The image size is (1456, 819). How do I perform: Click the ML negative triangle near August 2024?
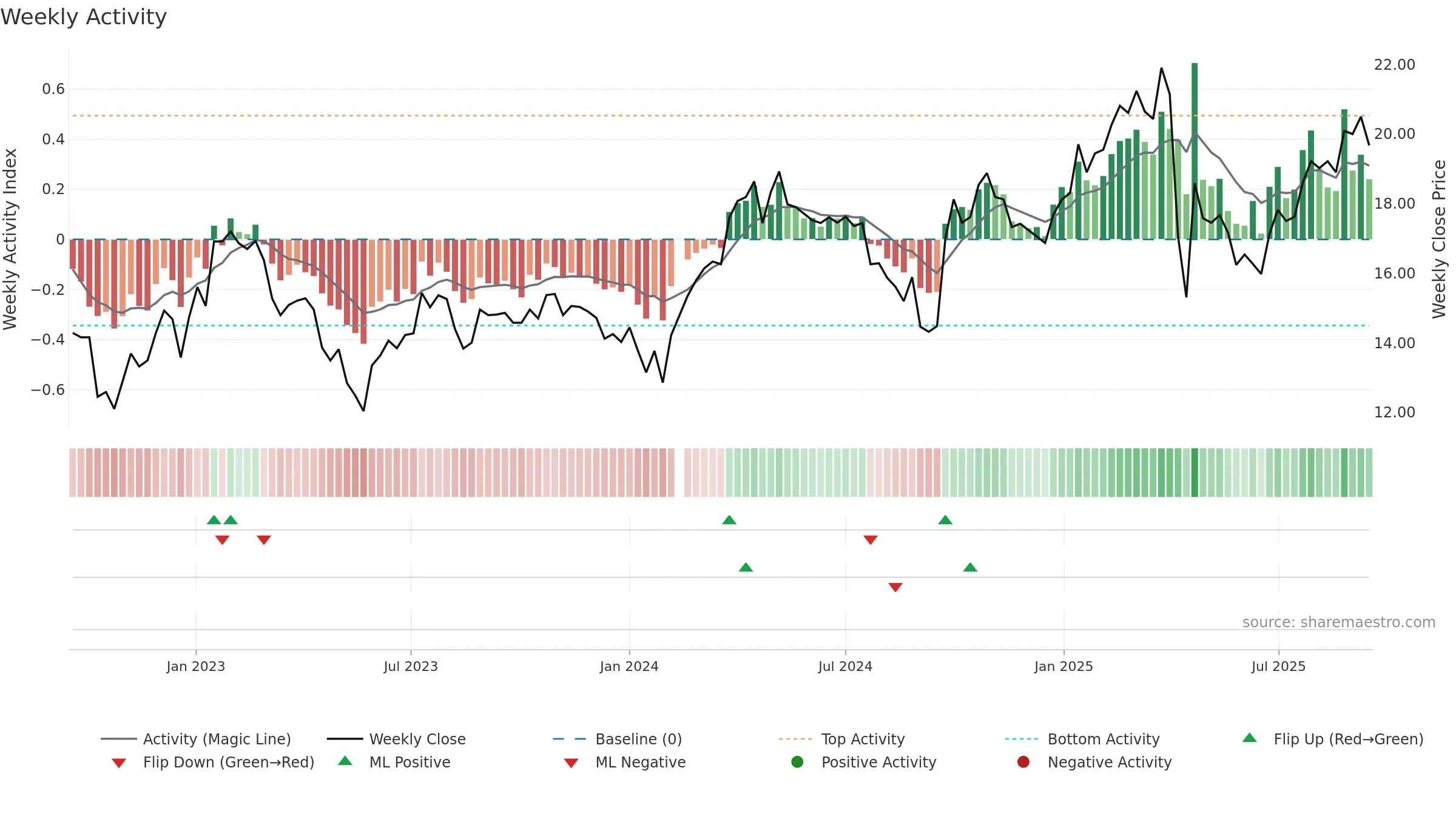point(895,587)
